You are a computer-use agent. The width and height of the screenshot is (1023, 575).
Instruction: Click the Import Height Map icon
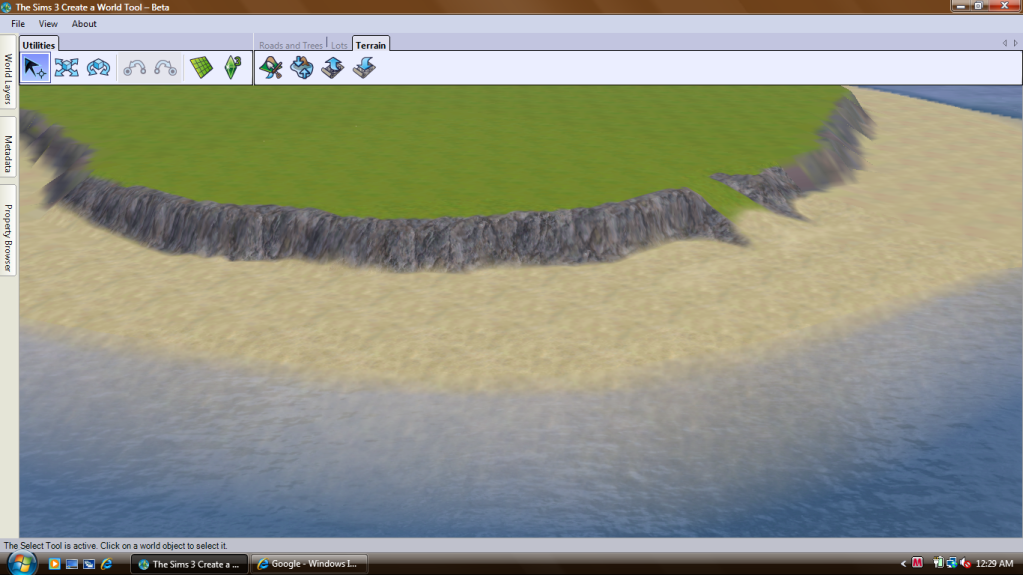pyautogui.click(x=333, y=67)
